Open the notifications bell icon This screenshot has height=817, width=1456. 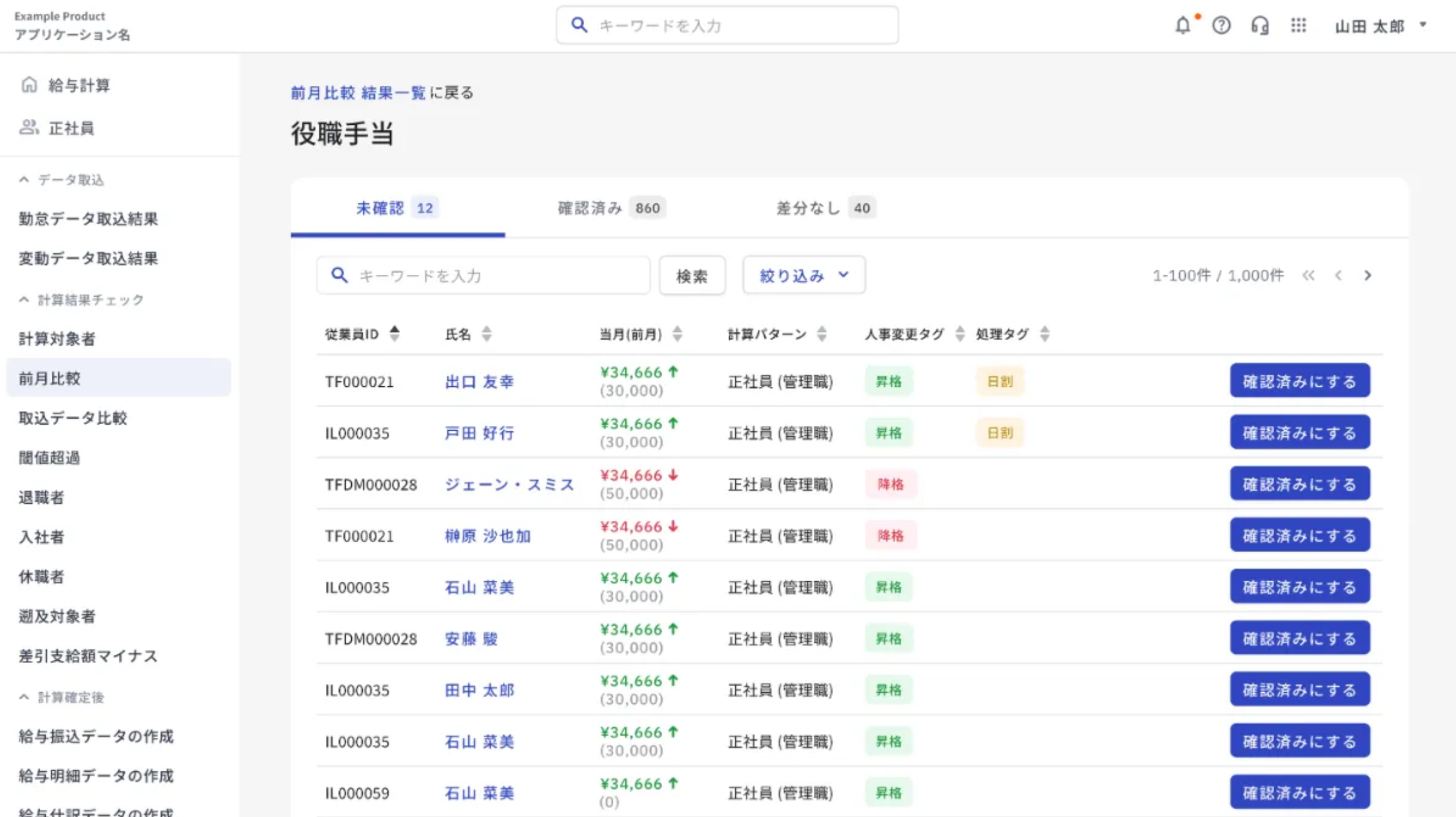(x=1182, y=26)
